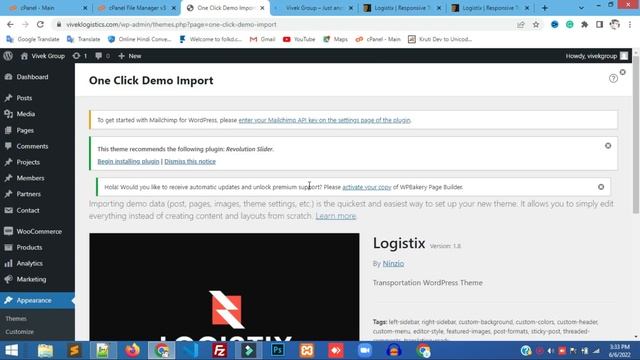Switch to first Logistix Responsive tab
The width and height of the screenshot is (640, 360).
click(402, 8)
